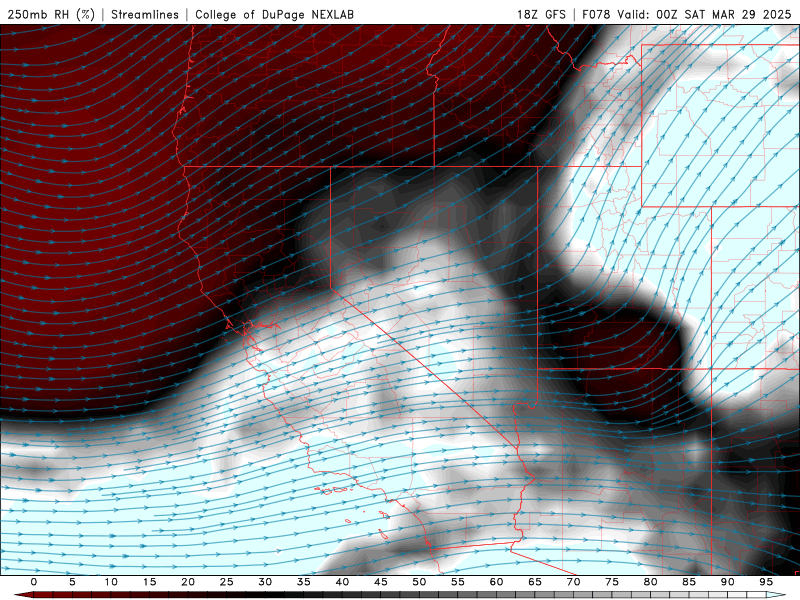
Task: Click the color scale label '55'
Action: pyautogui.click(x=458, y=582)
